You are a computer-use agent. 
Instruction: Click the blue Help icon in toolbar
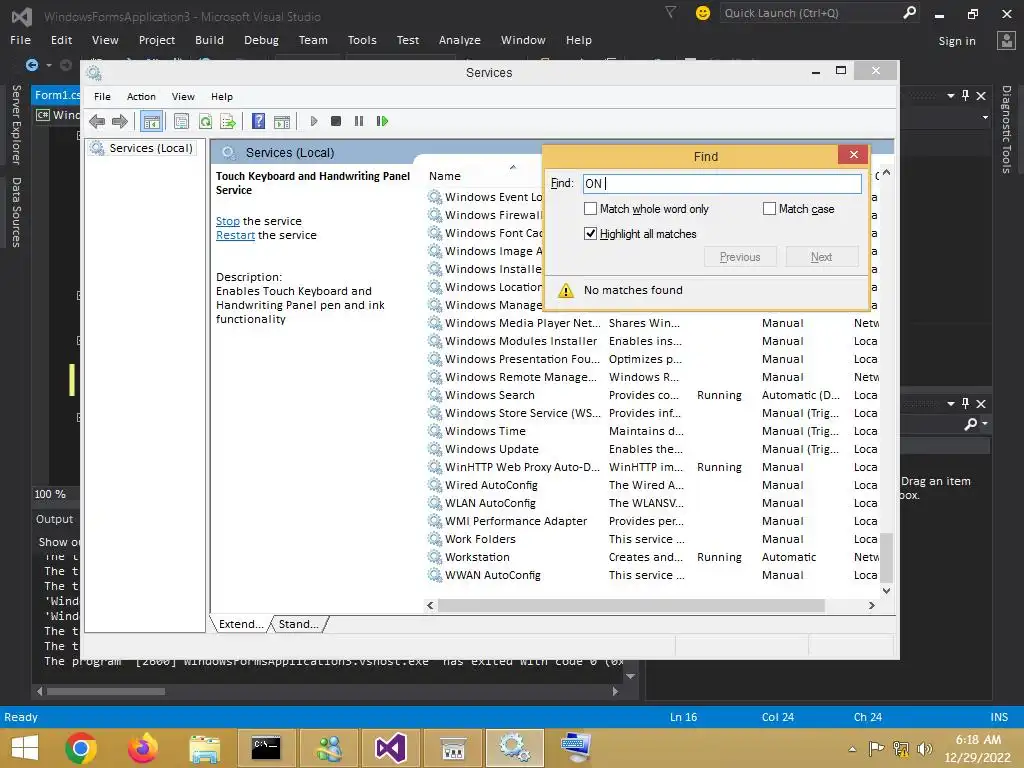point(259,121)
